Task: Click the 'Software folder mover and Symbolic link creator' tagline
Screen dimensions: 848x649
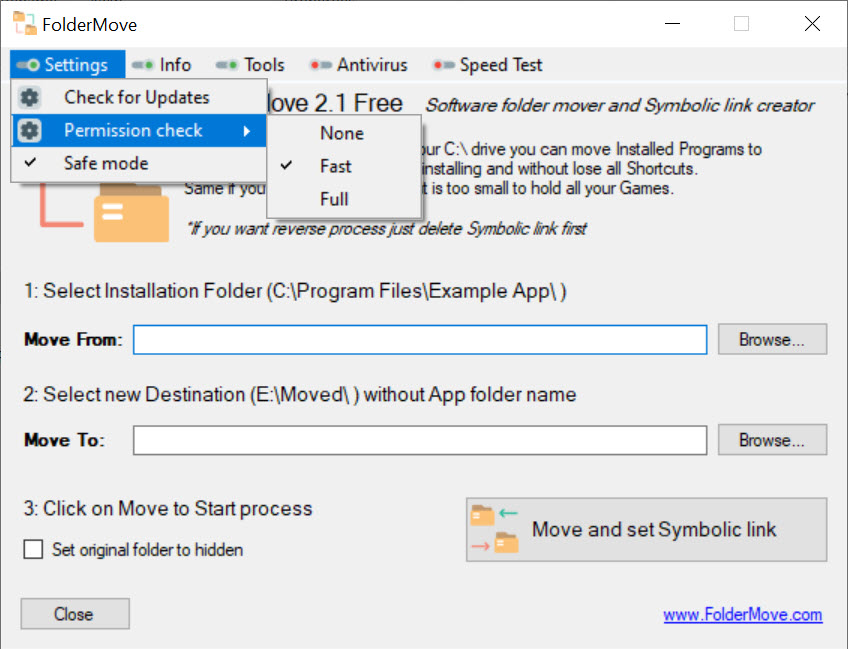Action: 620,105
